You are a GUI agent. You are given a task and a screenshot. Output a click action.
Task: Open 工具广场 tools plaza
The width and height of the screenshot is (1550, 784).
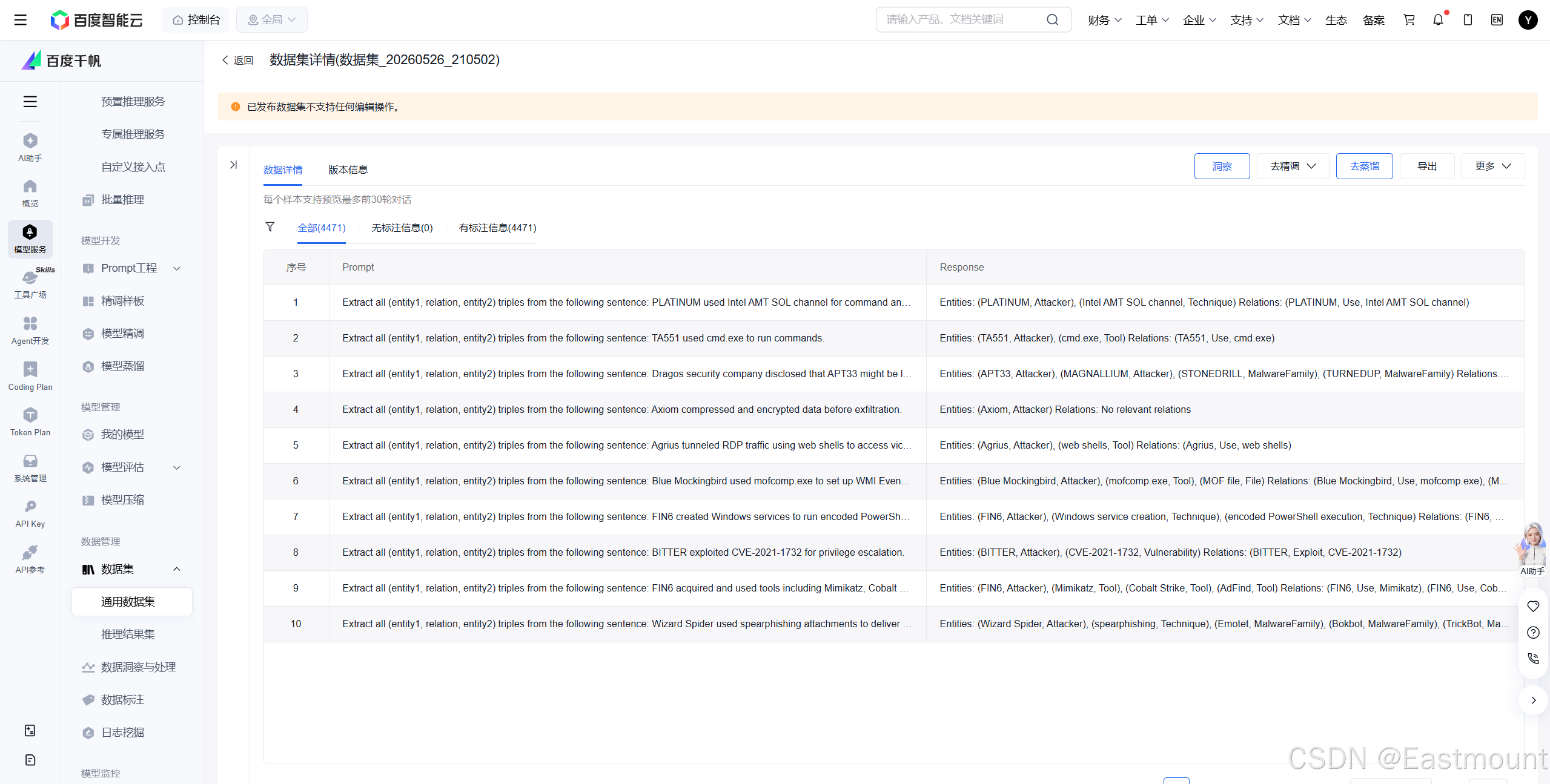click(x=30, y=284)
